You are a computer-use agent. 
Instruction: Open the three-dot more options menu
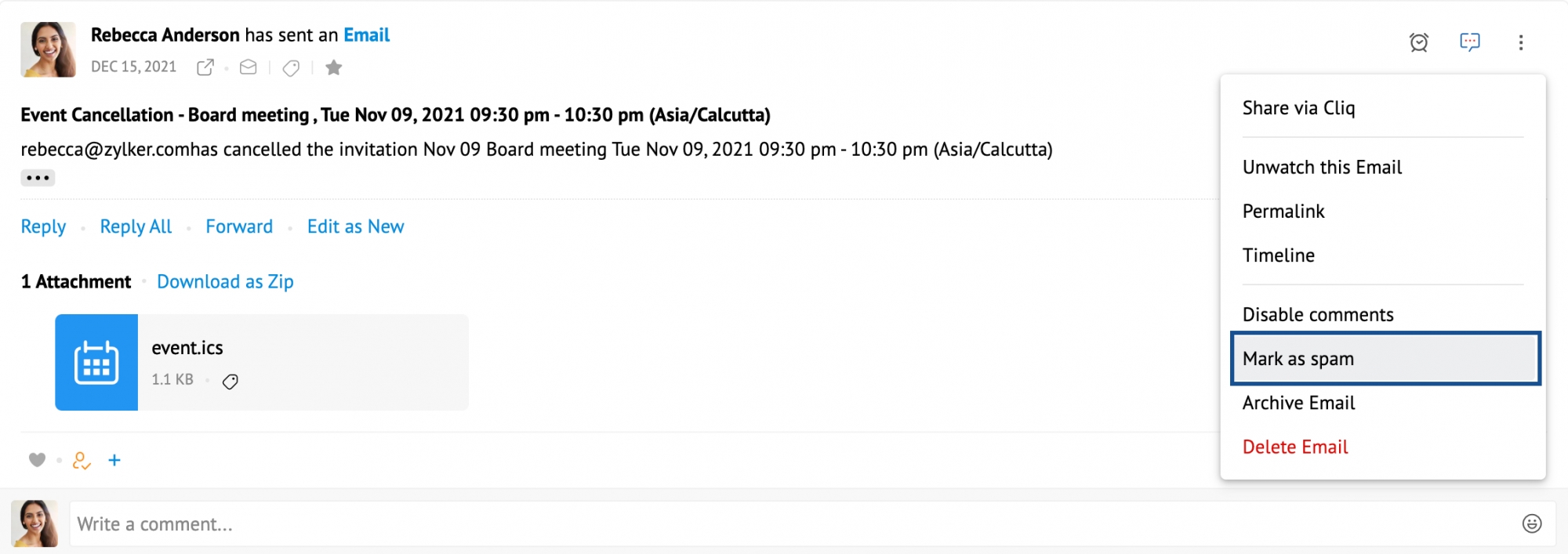coord(1521,42)
